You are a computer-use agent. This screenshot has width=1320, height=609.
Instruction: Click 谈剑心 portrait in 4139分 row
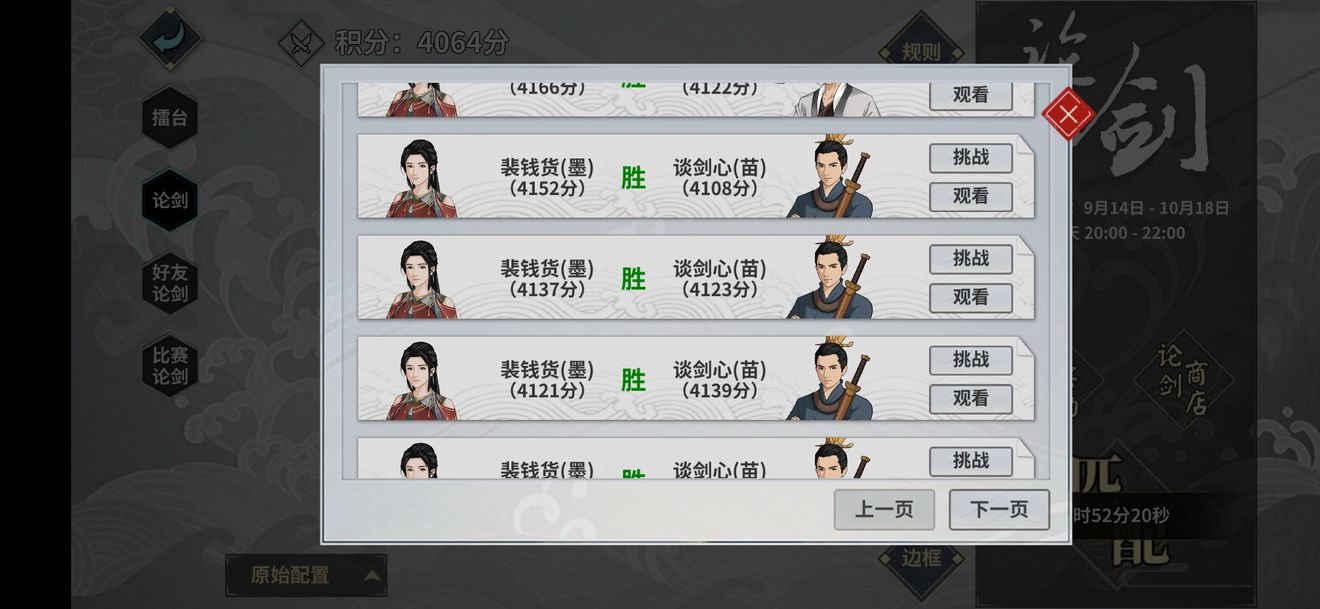pyautogui.click(x=829, y=379)
